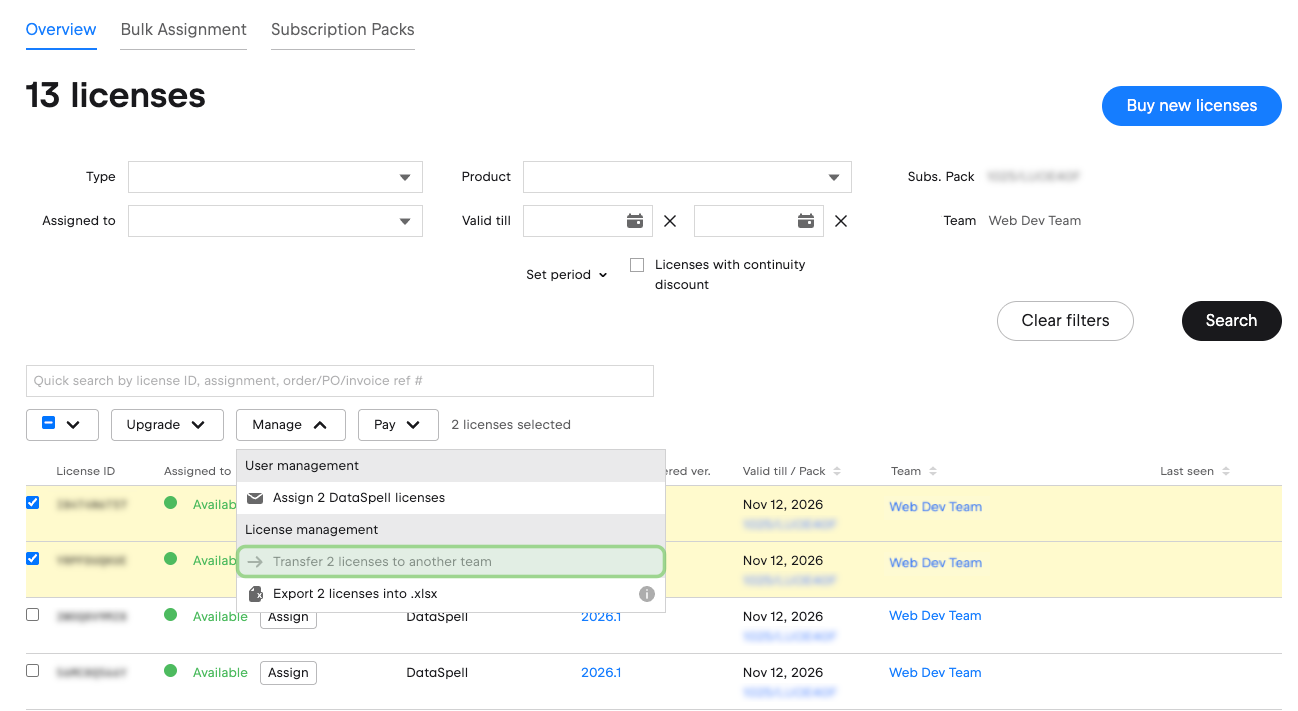This screenshot has height=711, width=1298.
Task: Click the sort arrows on Valid till / Pack column
Action: pyautogui.click(x=837, y=471)
